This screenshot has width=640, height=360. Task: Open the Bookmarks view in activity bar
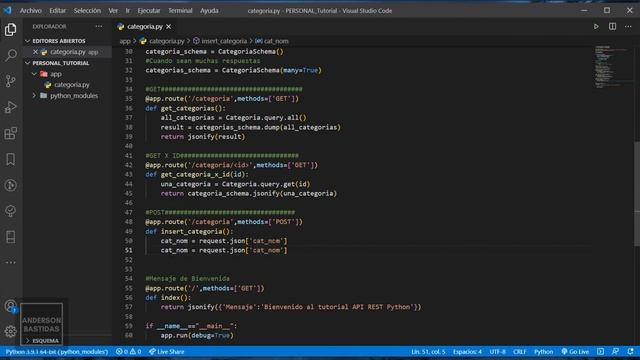point(11,159)
